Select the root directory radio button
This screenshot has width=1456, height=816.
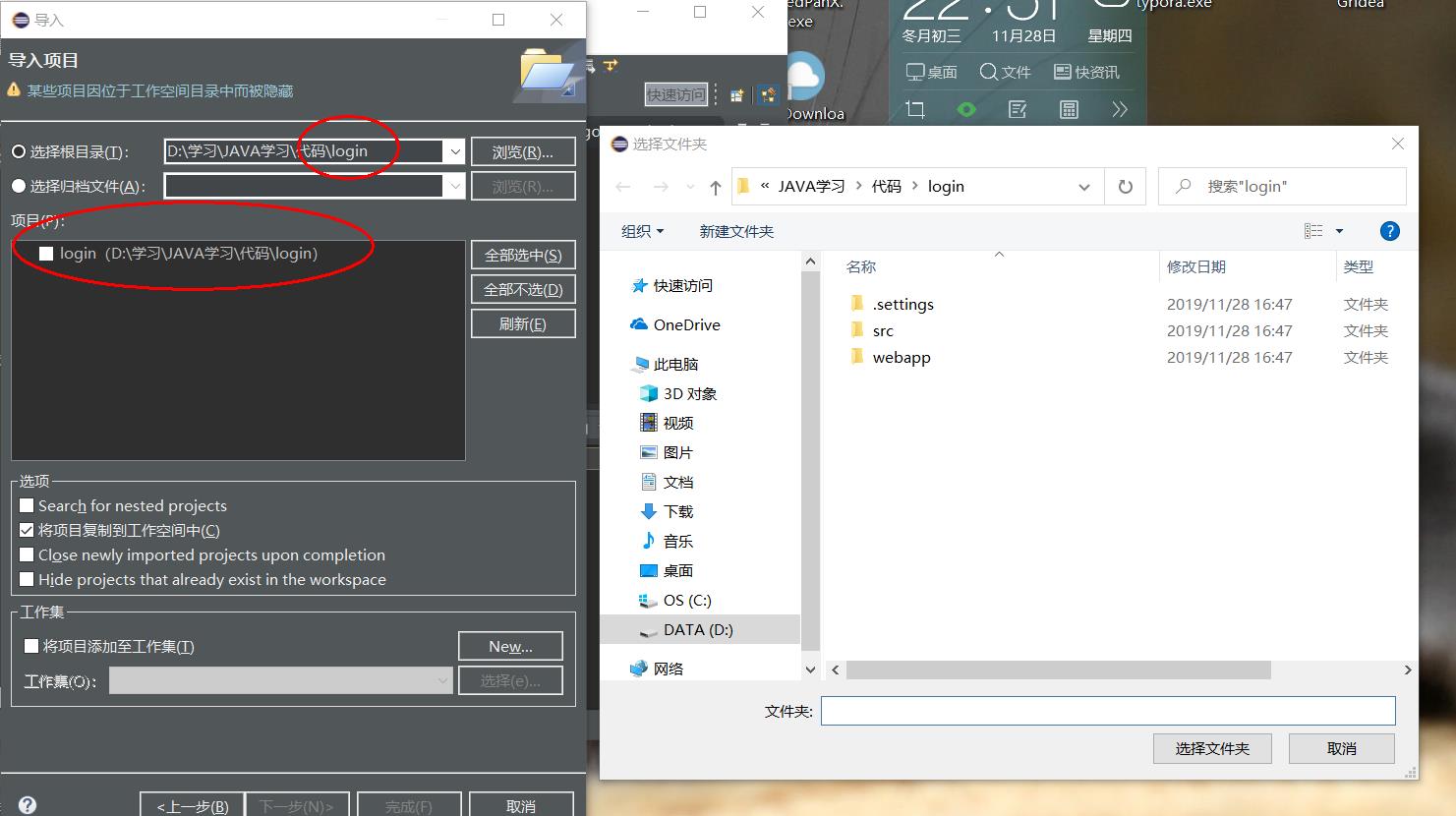pos(18,151)
